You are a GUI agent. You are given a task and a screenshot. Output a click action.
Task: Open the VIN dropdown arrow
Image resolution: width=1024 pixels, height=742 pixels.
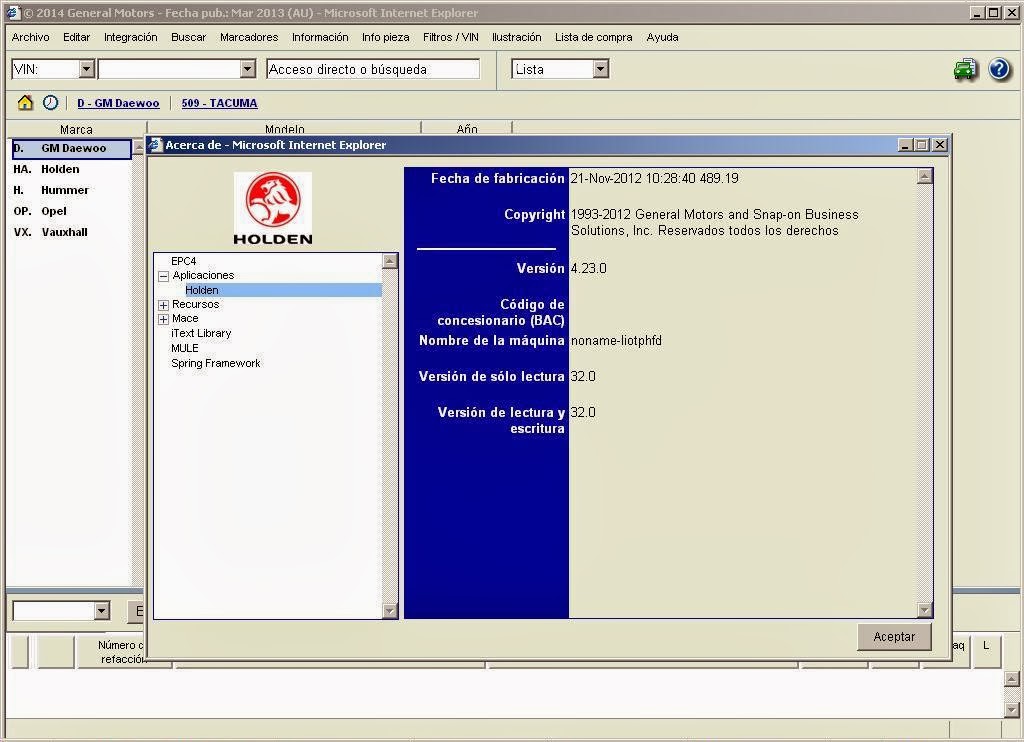[87, 69]
